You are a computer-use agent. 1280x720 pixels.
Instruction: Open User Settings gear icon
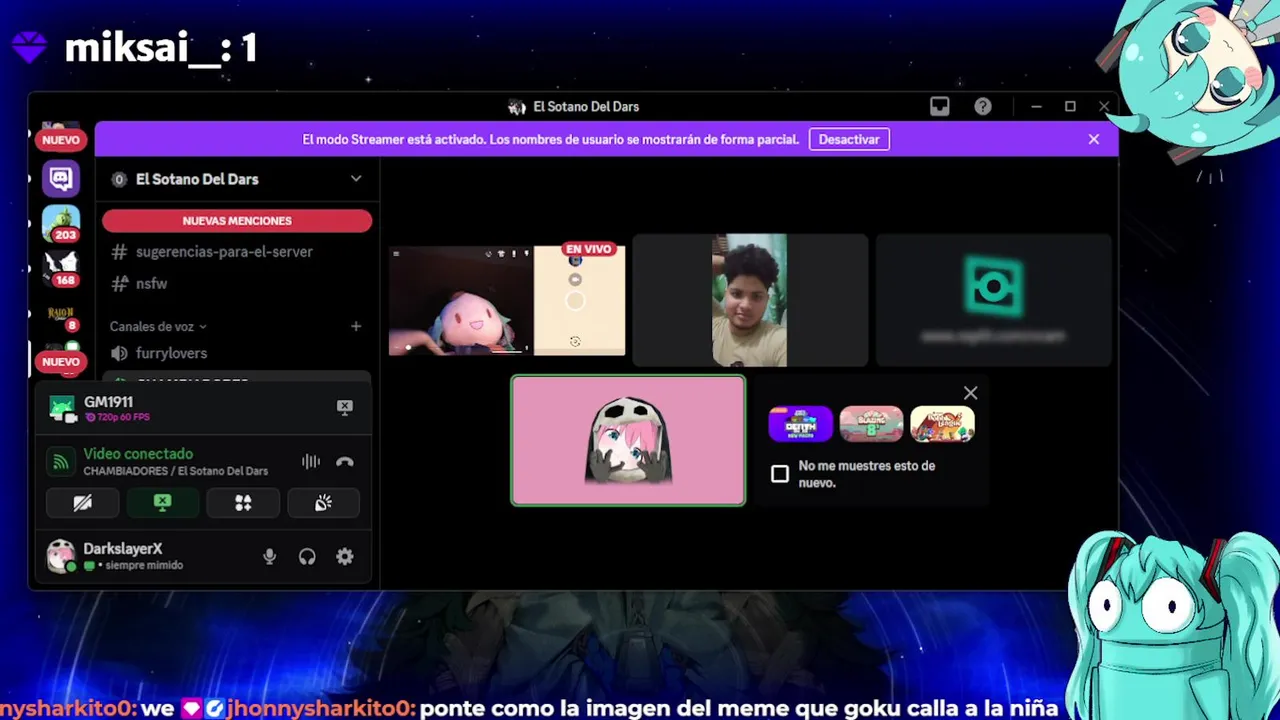(x=345, y=557)
